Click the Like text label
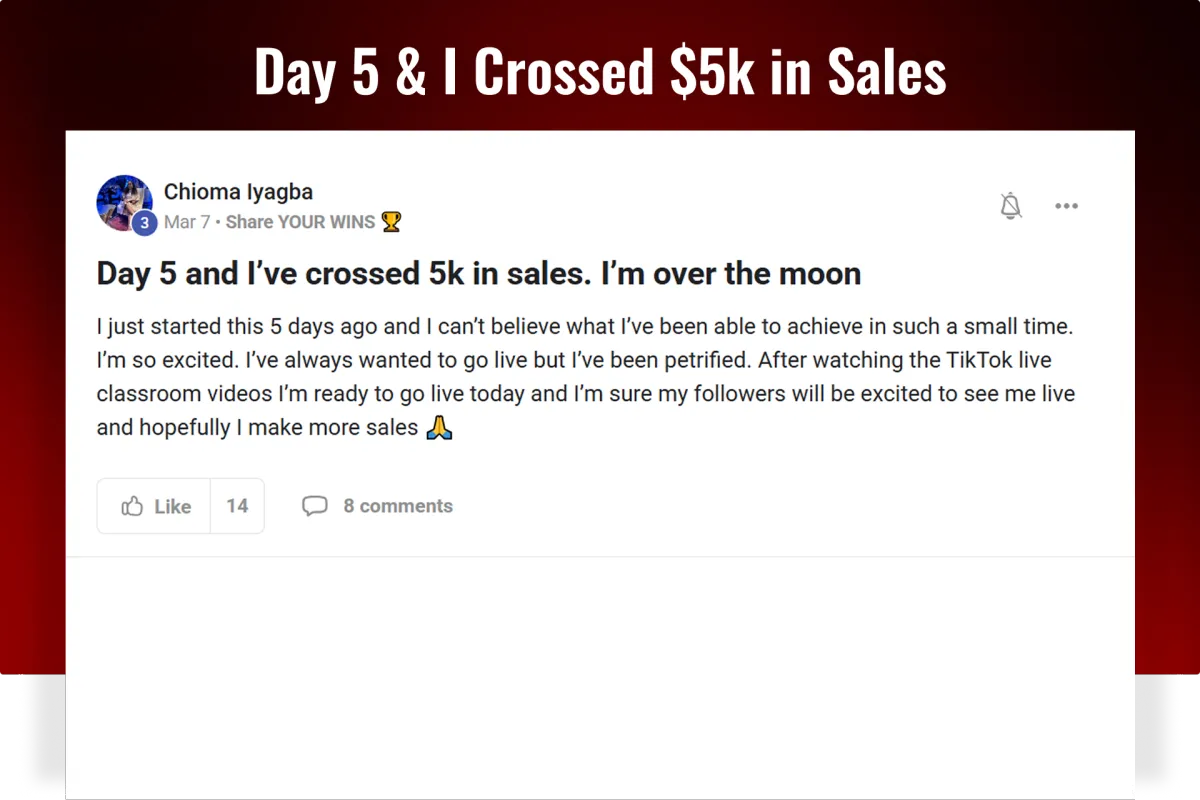The image size is (1200, 800). coord(172,507)
